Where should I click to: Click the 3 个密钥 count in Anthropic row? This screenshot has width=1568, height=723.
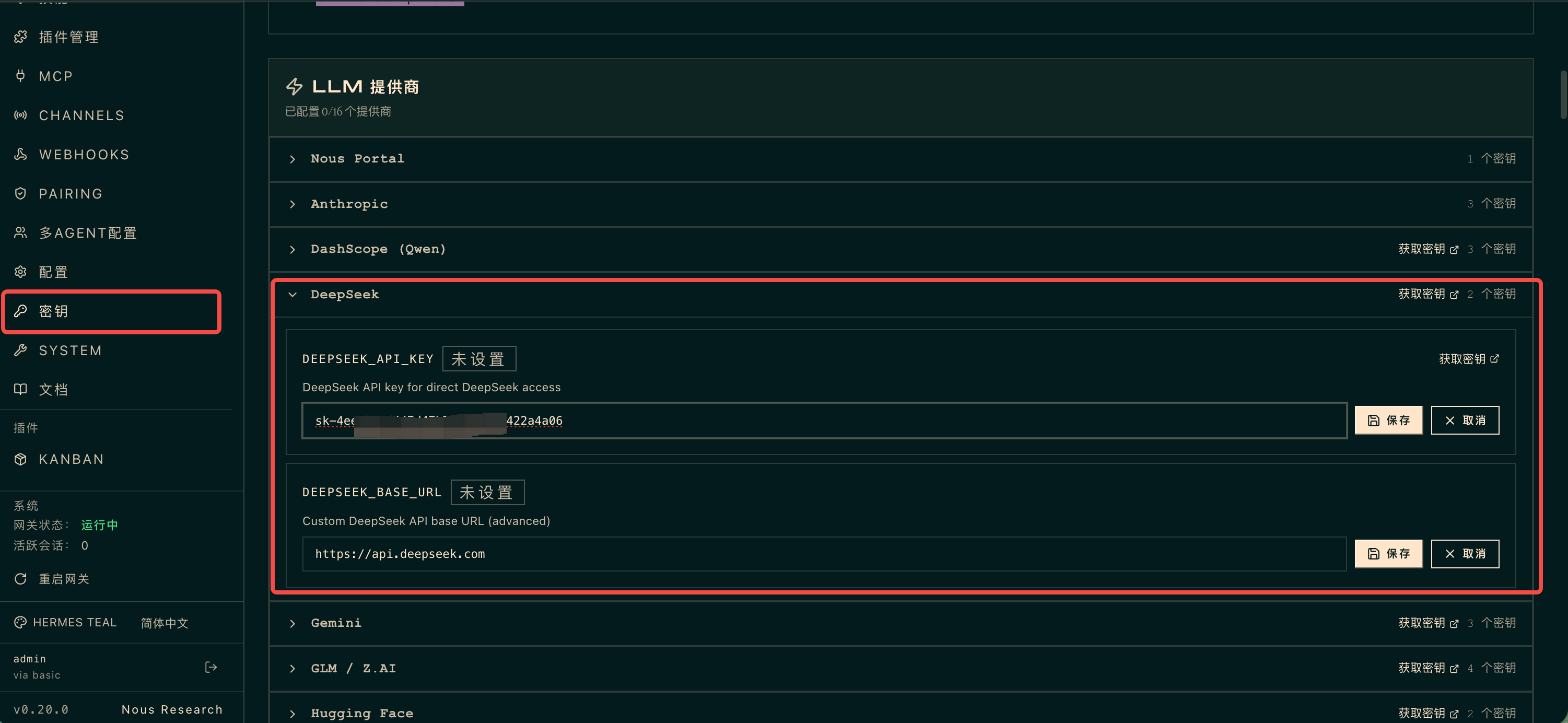click(x=1491, y=203)
